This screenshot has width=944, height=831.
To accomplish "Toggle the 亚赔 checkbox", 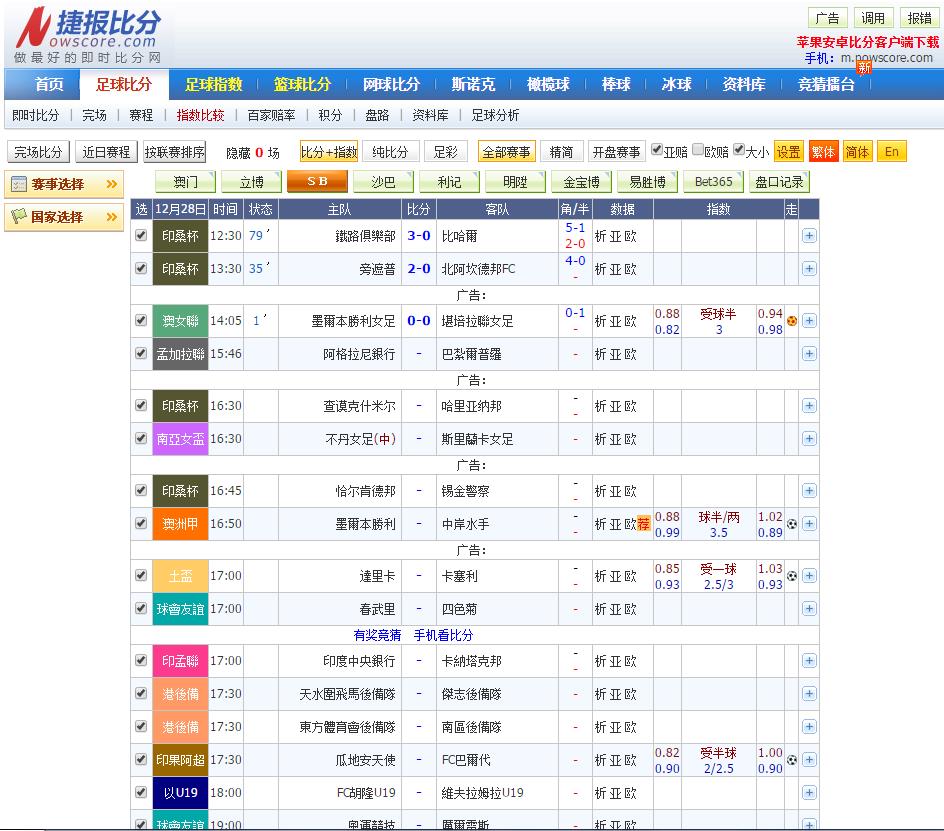I will pyautogui.click(x=657, y=149).
